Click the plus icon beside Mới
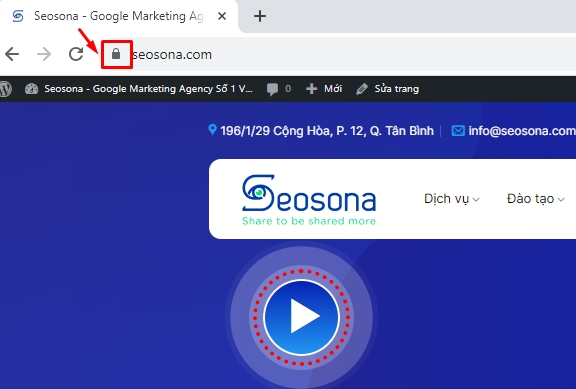Viewport: 576px width, 389px height. pyautogui.click(x=312, y=89)
